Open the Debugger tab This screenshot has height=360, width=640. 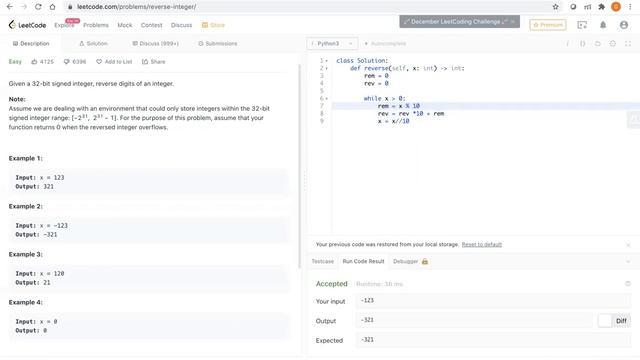(x=405, y=261)
